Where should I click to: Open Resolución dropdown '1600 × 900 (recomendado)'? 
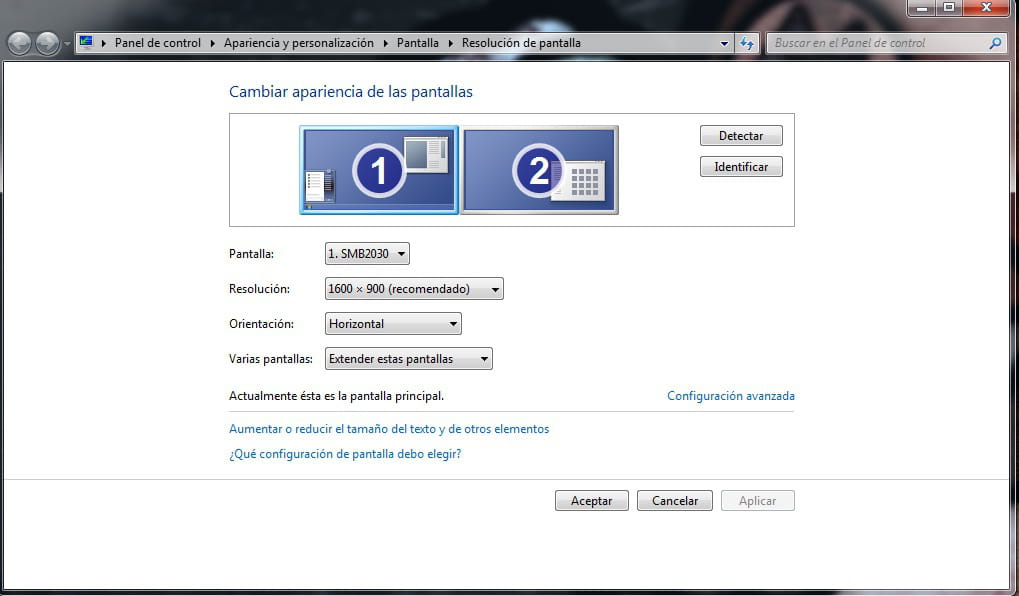(414, 289)
